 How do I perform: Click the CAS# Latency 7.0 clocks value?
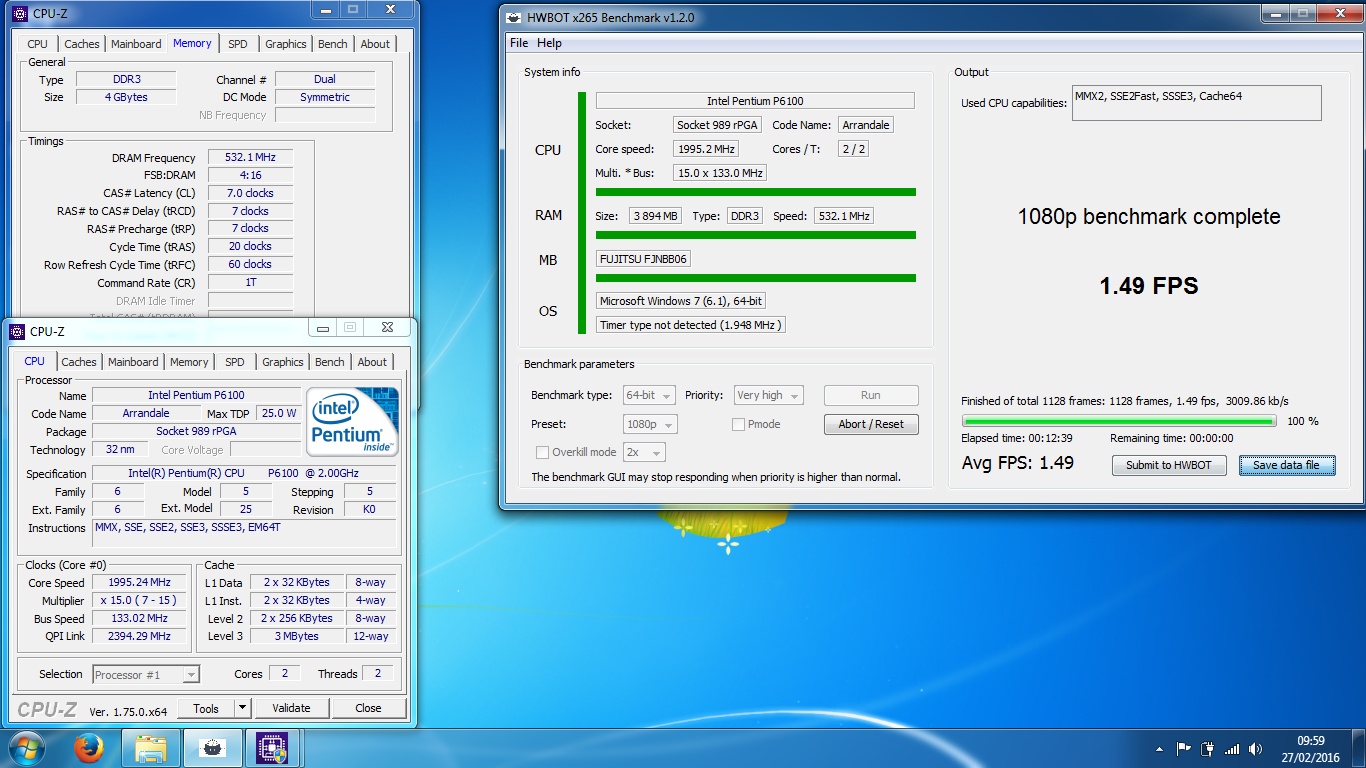(251, 193)
